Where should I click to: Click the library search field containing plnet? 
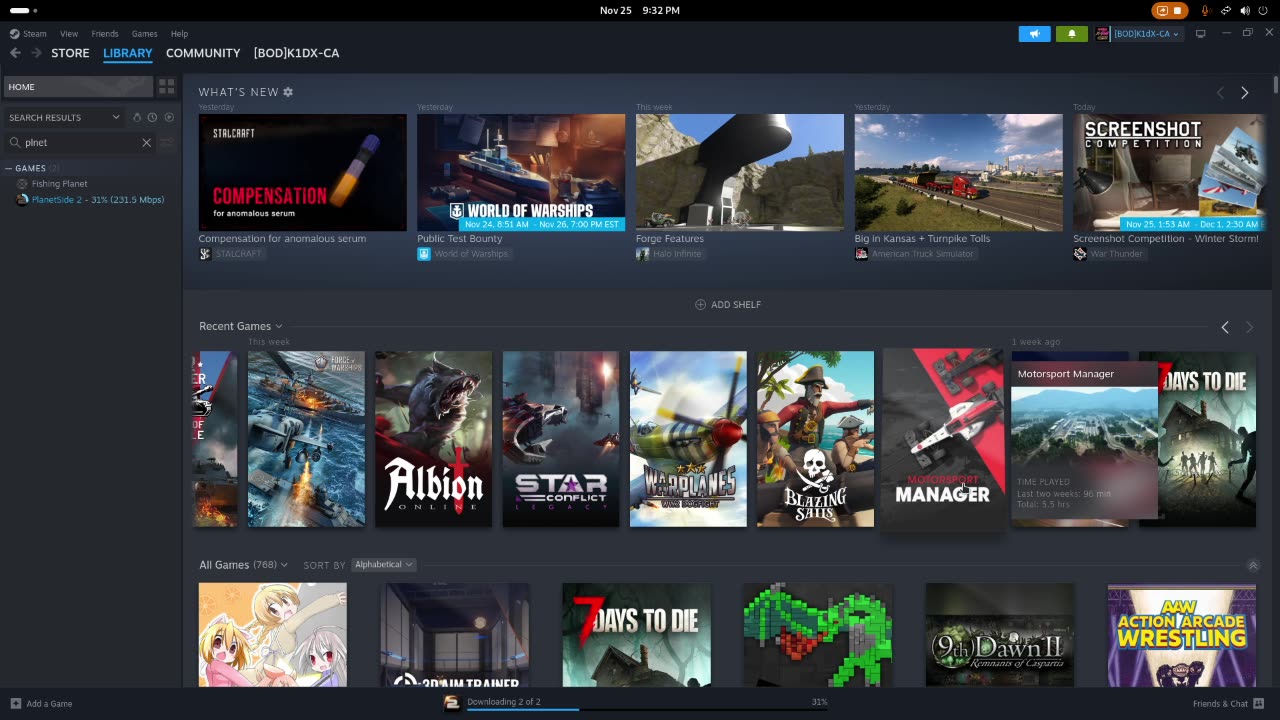click(x=80, y=142)
